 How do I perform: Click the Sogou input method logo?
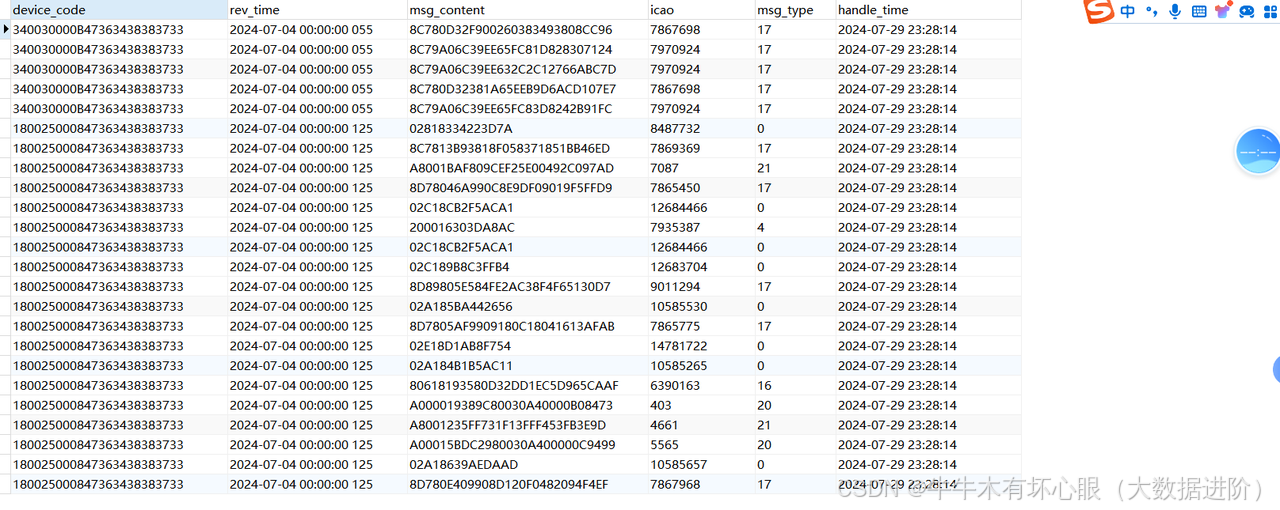pos(1099,12)
